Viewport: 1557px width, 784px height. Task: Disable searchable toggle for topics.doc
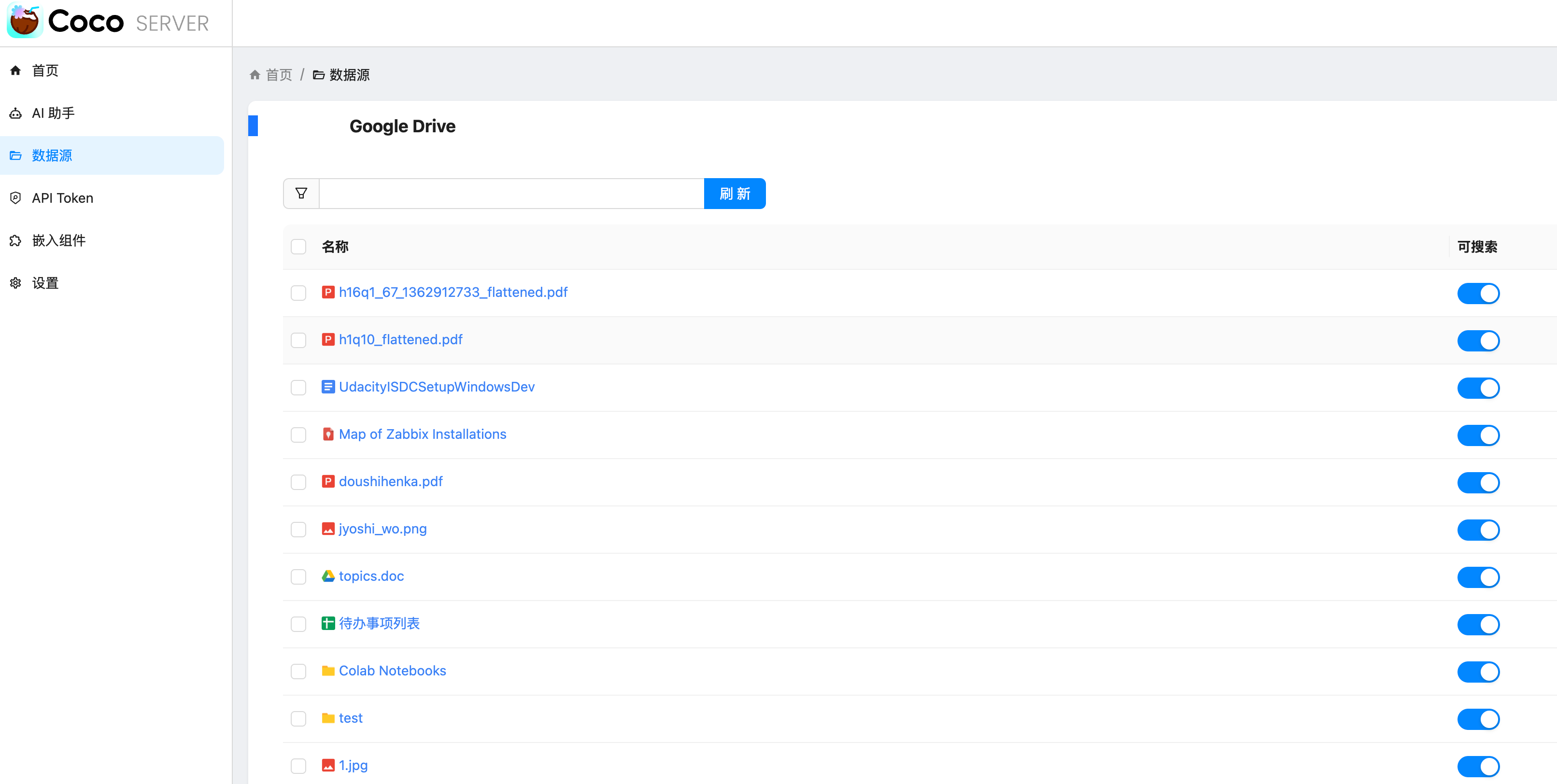[x=1478, y=577]
